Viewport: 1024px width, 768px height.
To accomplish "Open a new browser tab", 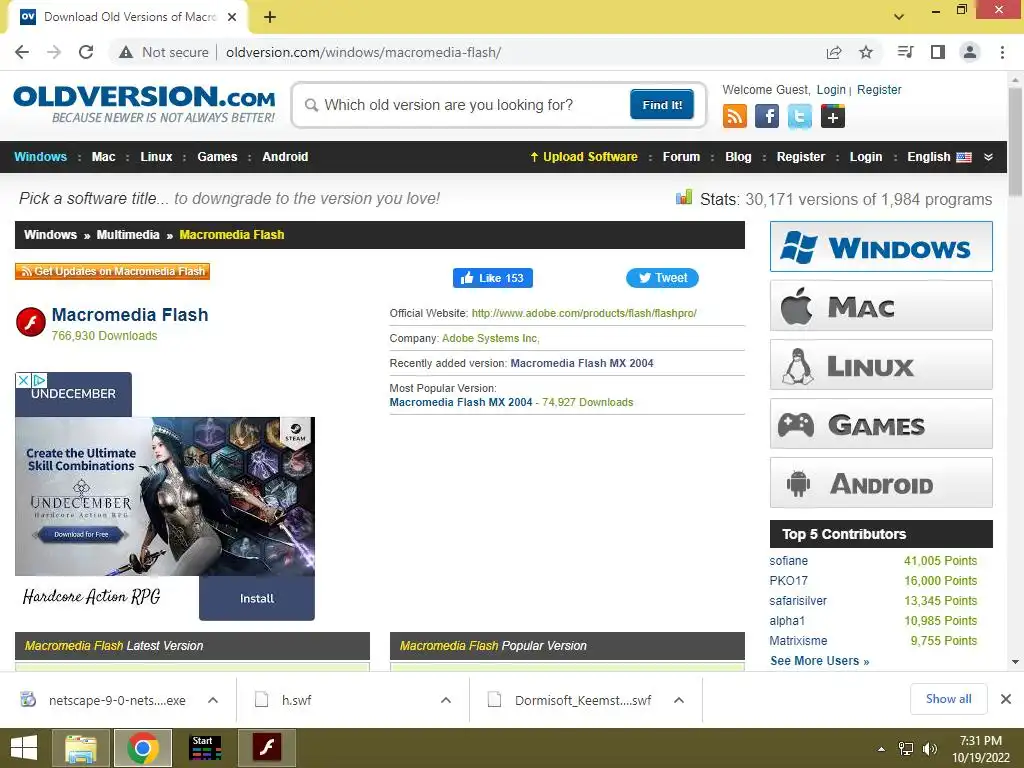I will click(270, 17).
